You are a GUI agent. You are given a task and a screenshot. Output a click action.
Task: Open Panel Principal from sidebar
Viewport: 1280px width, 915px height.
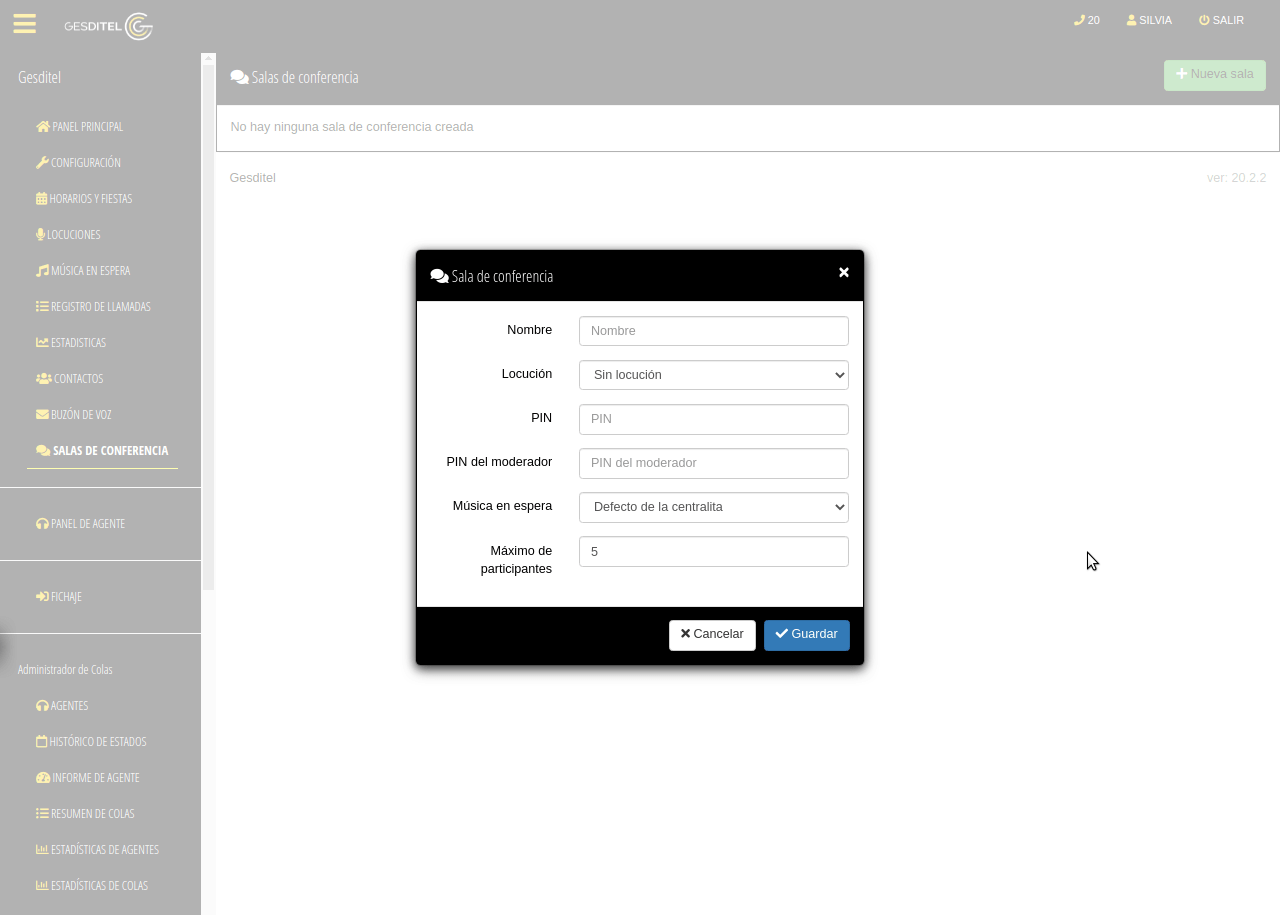point(80,127)
